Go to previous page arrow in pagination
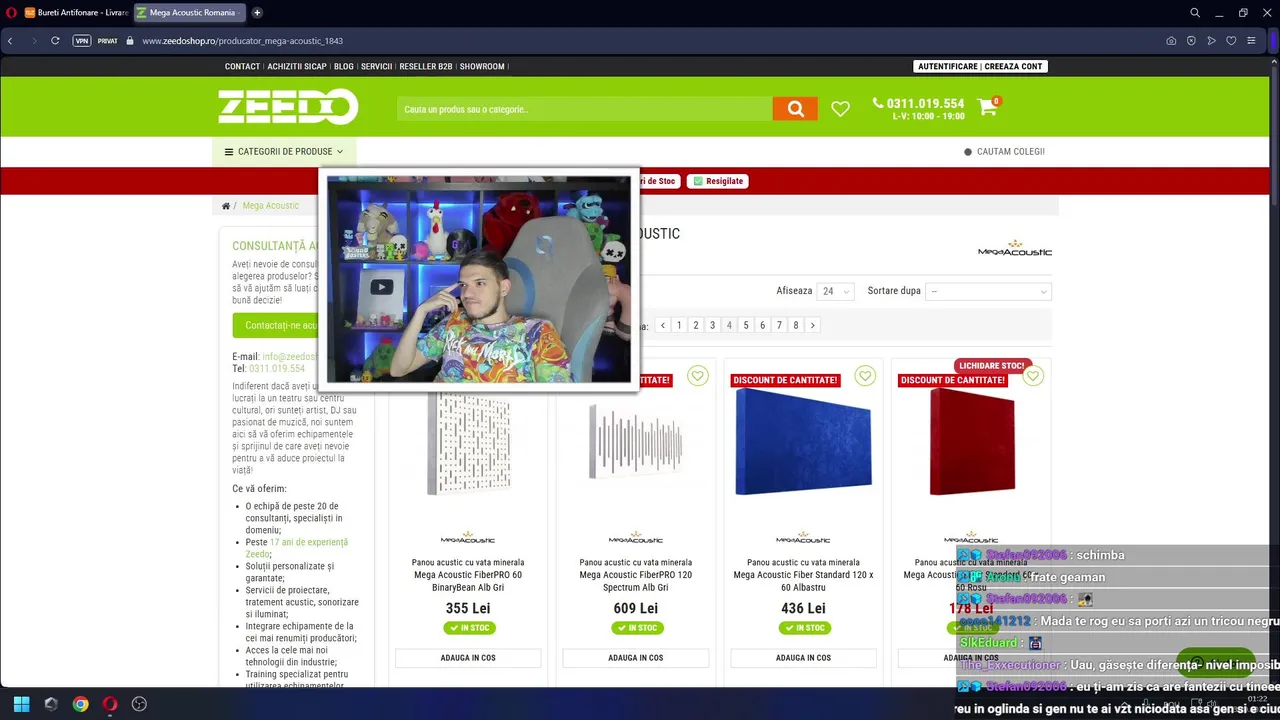 [x=662, y=325]
